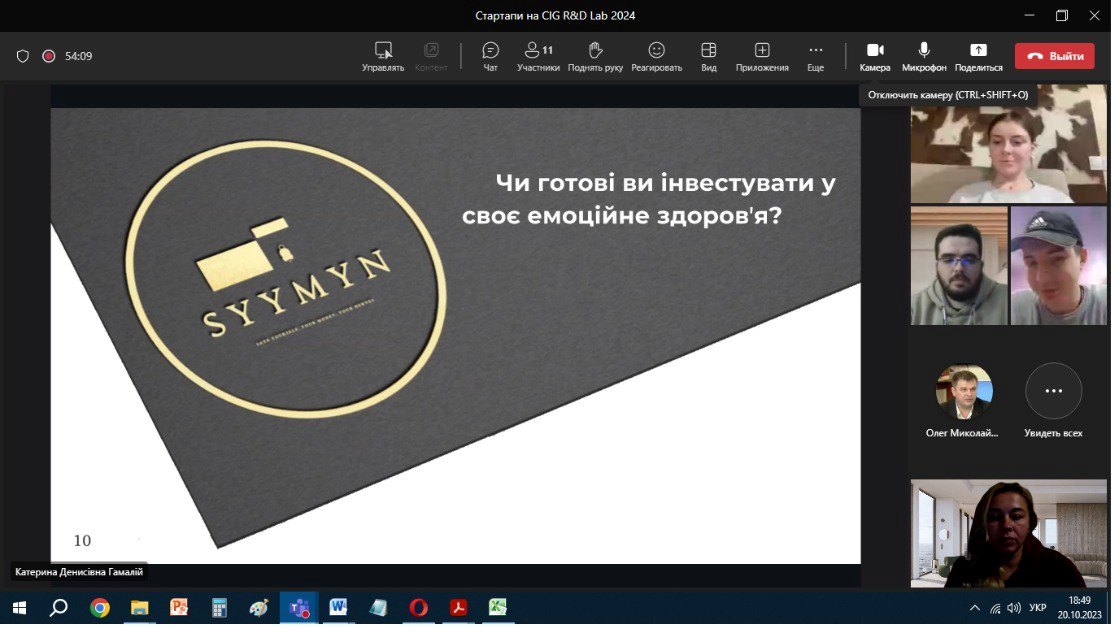Raise your hand in the meeting

click(x=595, y=56)
